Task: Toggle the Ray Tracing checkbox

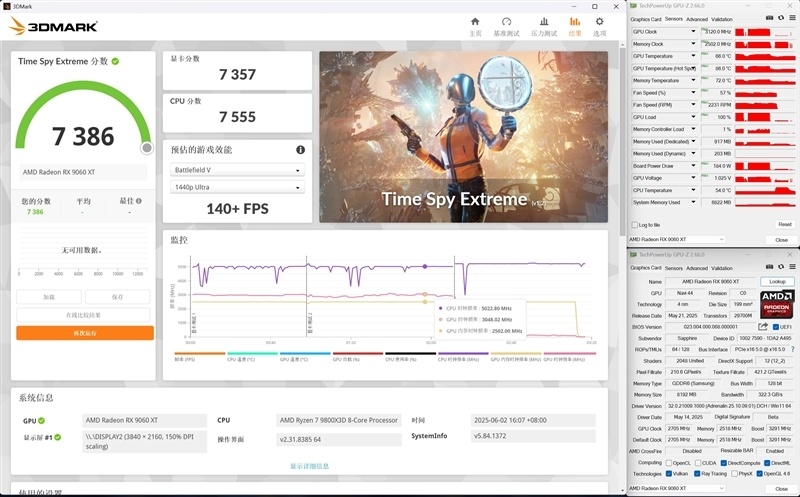Action: click(x=697, y=474)
